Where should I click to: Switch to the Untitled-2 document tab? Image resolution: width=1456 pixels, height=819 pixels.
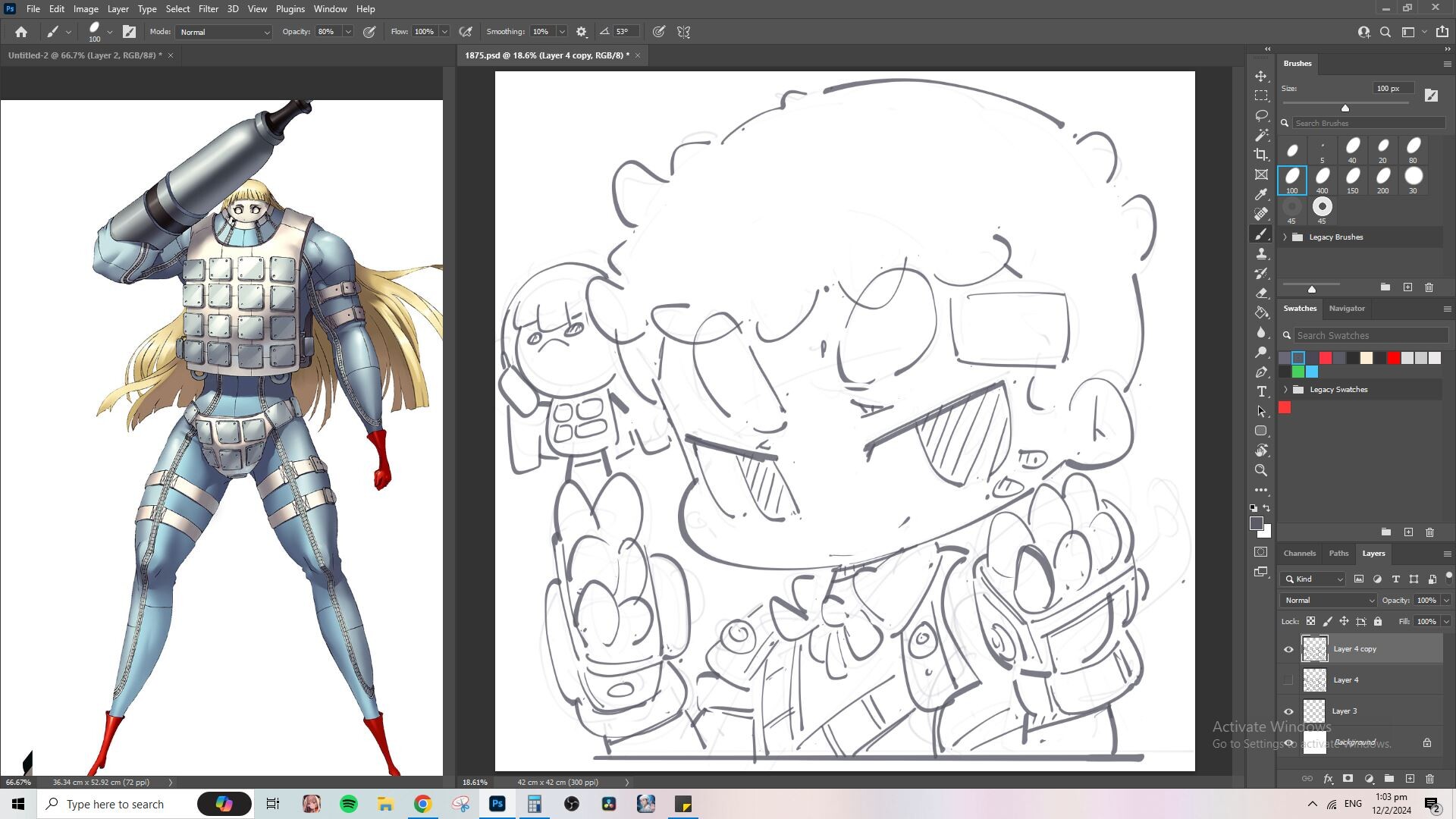tap(84, 55)
